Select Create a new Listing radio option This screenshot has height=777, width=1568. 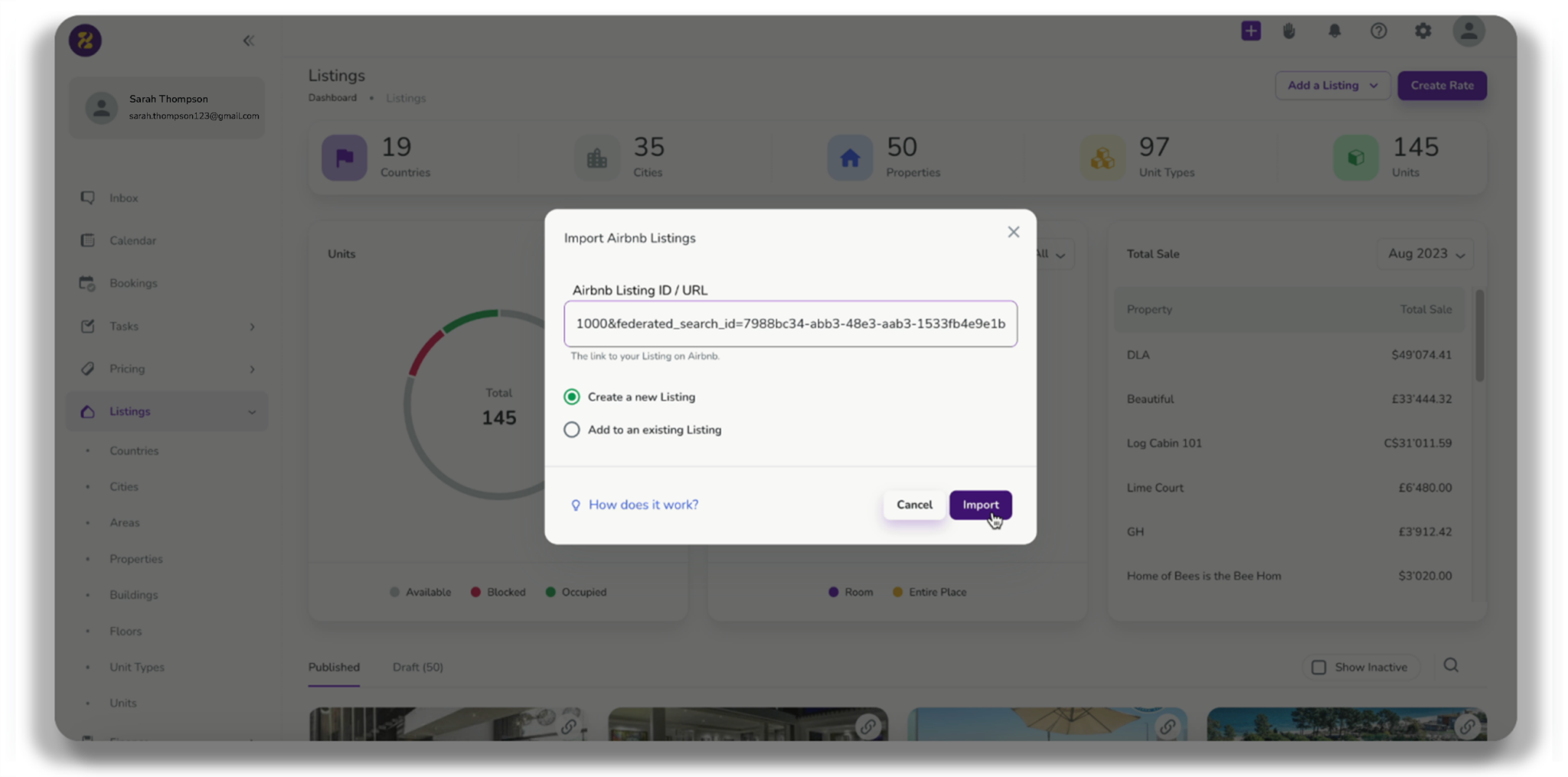tap(572, 397)
